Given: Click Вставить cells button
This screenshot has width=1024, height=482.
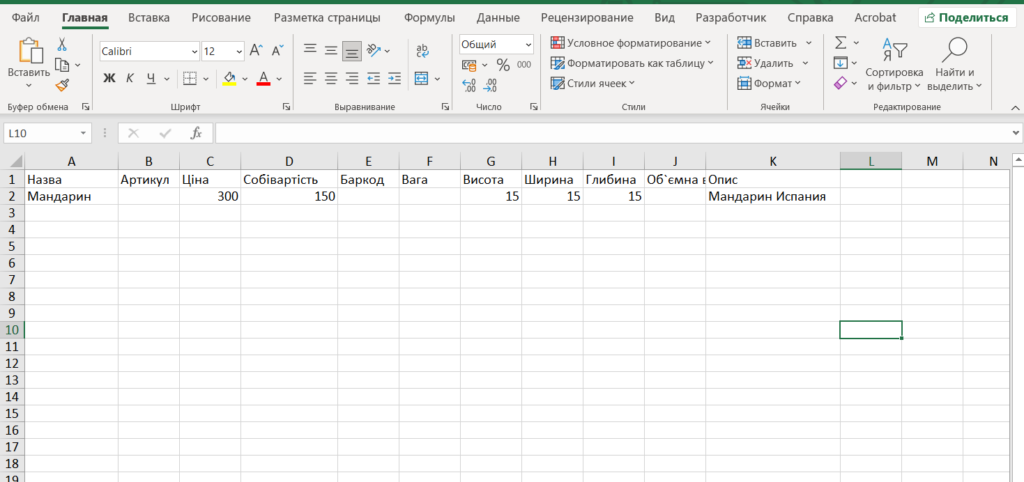Looking at the screenshot, I should click(x=768, y=43).
